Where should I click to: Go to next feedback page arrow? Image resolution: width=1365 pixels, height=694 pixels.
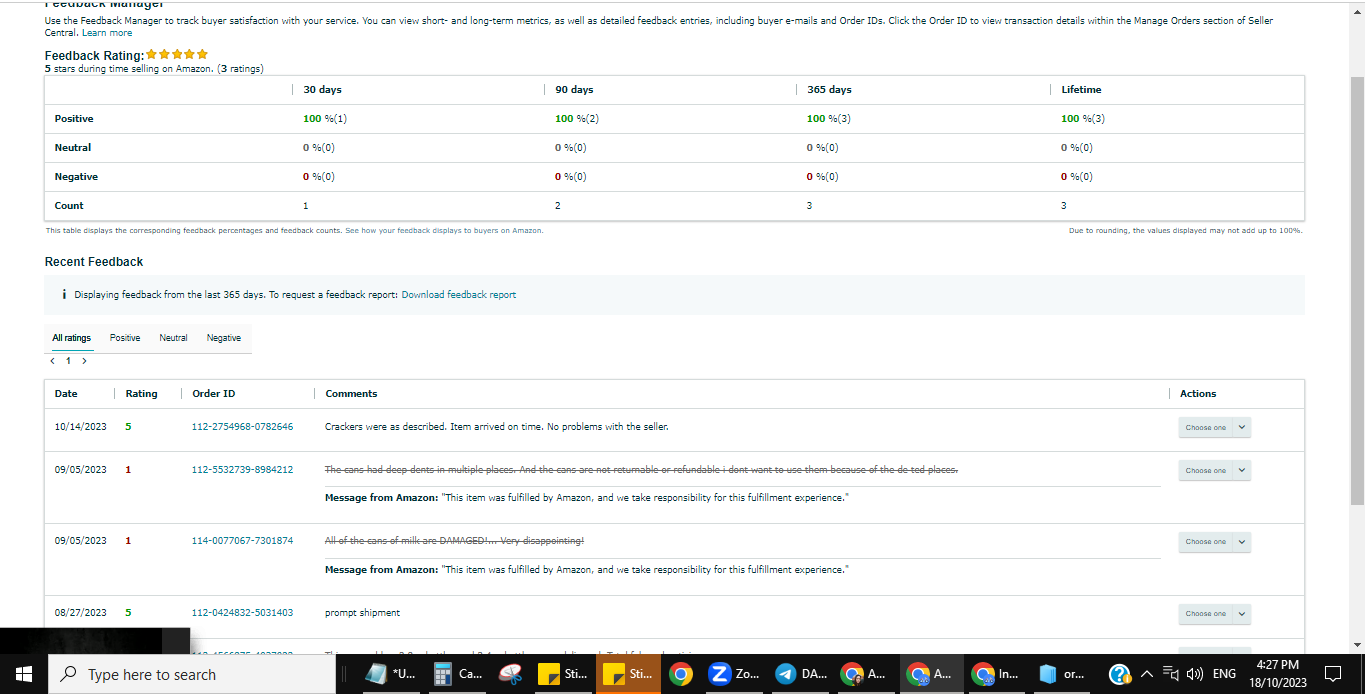[x=84, y=361]
